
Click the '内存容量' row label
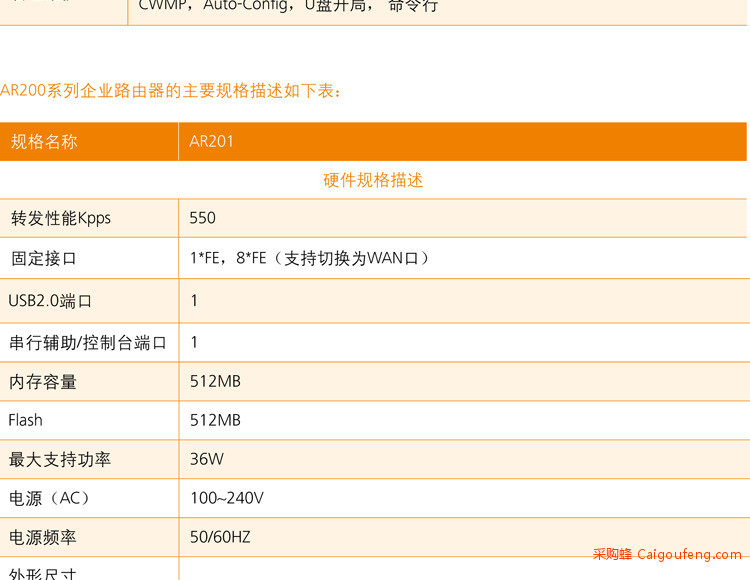tap(43, 382)
